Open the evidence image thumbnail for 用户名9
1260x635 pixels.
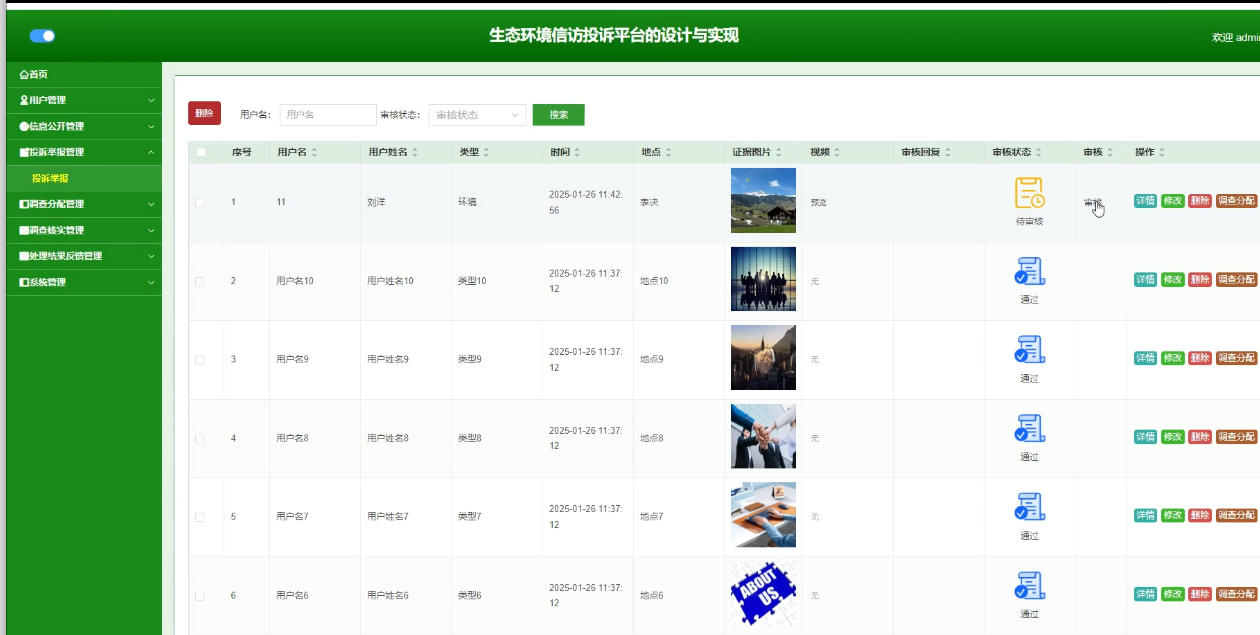(763, 357)
